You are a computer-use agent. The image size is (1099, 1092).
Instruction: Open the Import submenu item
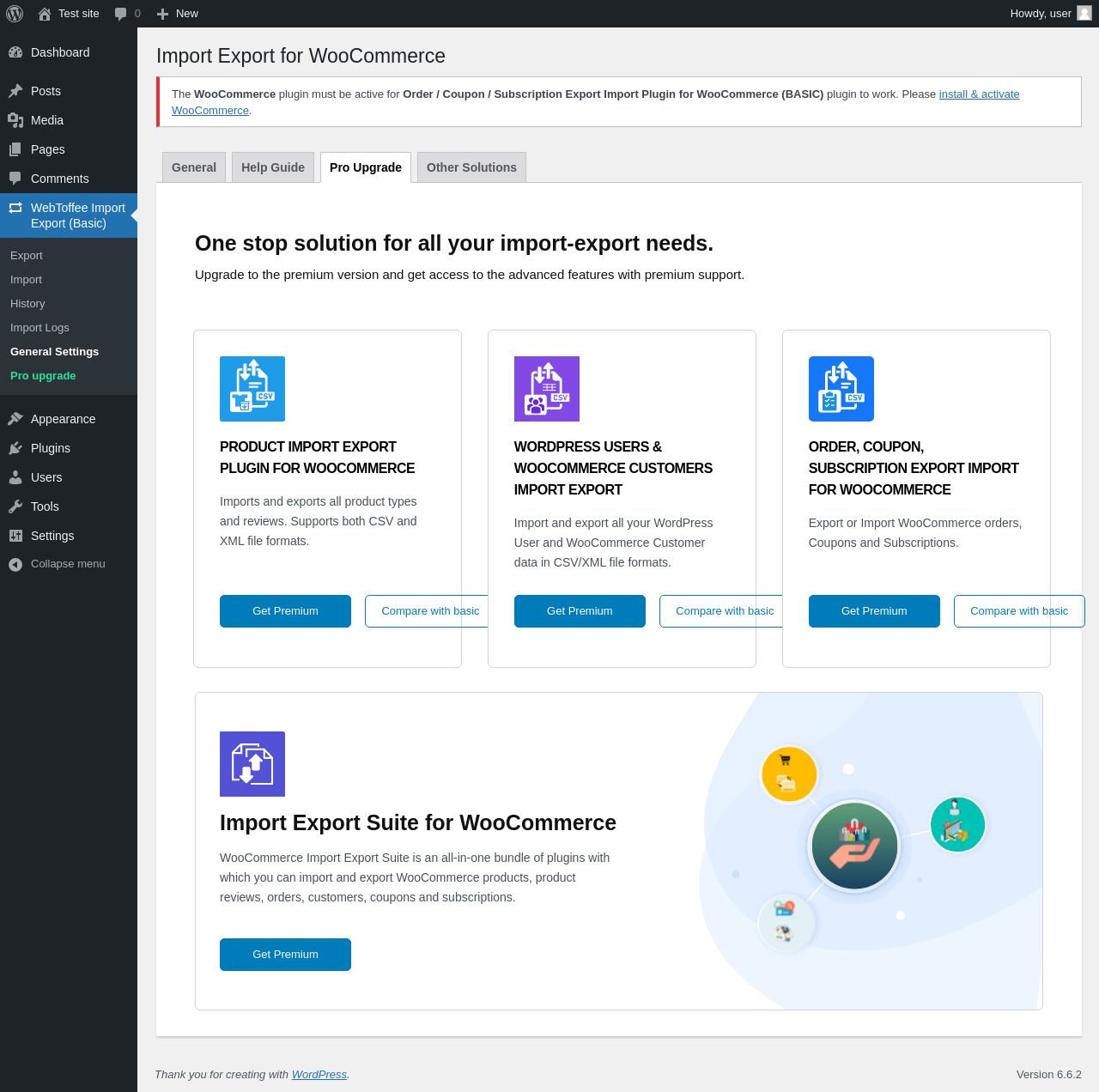[x=69, y=280]
